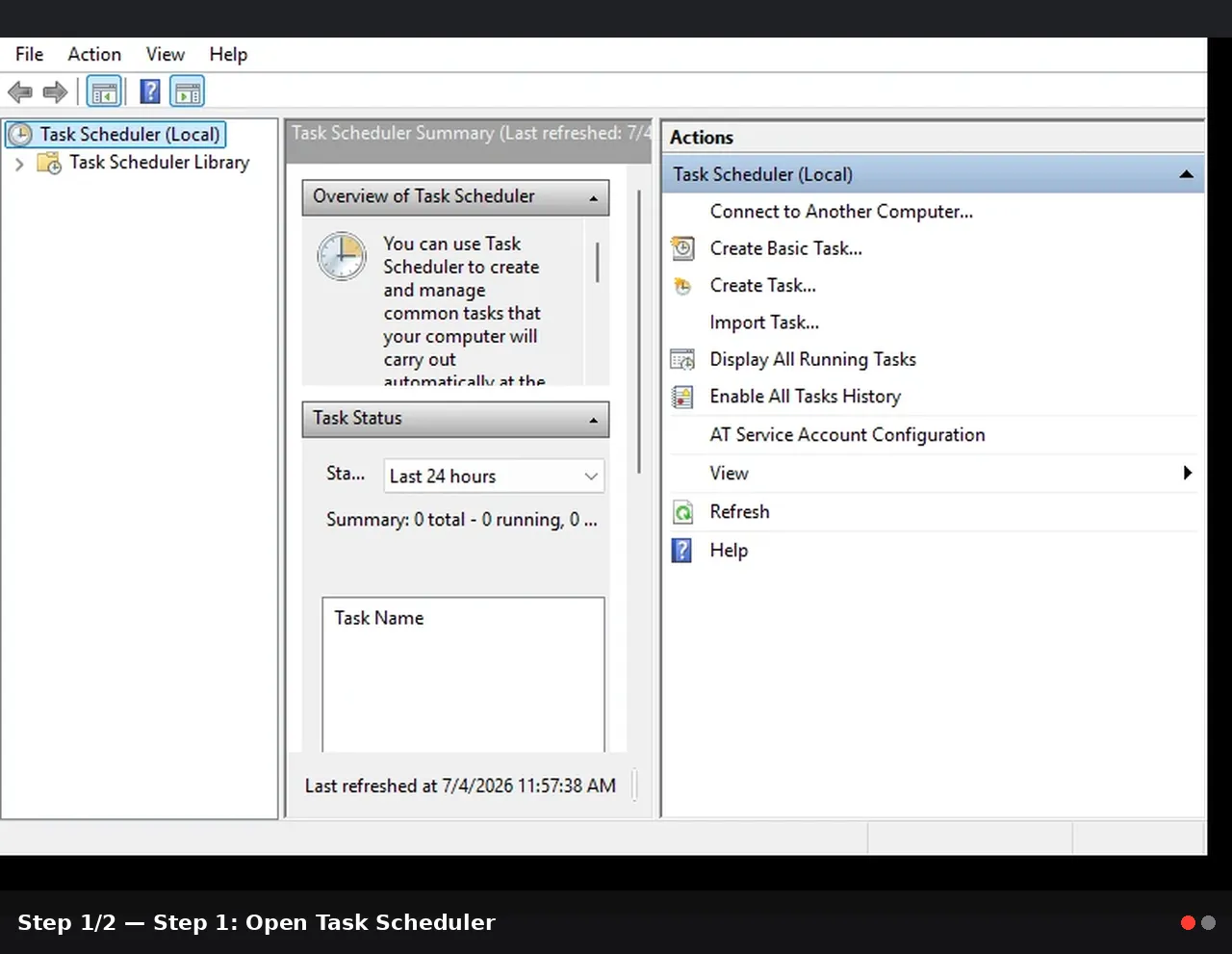Open the Action menu
The width and height of the screenshot is (1232, 954).
(x=94, y=55)
